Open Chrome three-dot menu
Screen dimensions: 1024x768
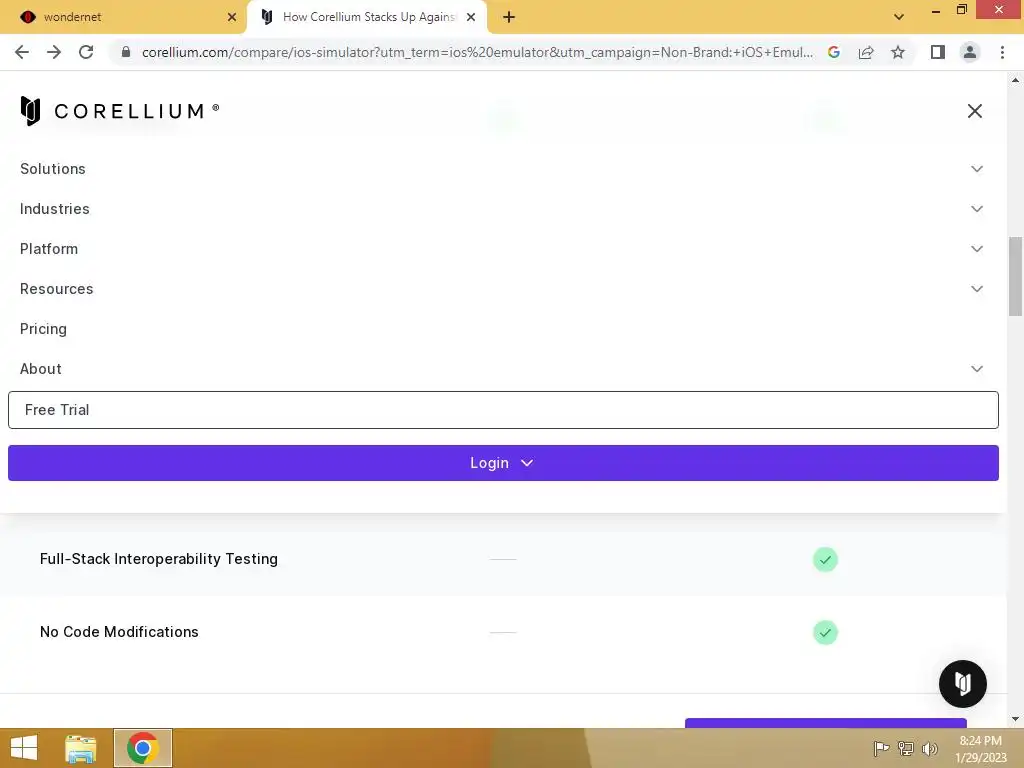[1002, 52]
